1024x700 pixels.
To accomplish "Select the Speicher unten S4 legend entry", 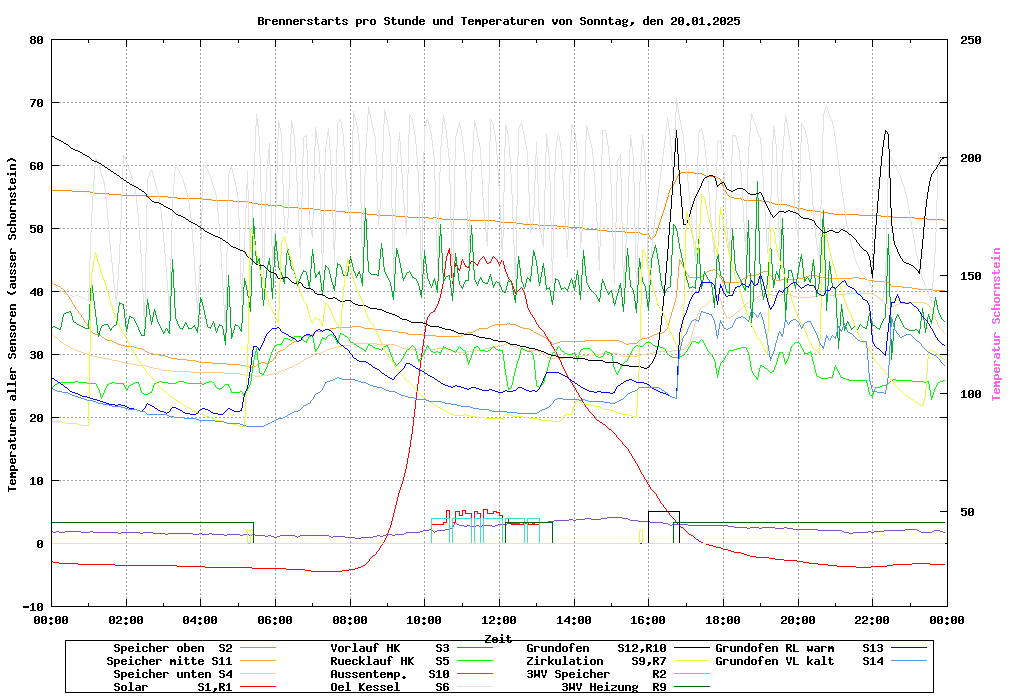I will [x=169, y=674].
